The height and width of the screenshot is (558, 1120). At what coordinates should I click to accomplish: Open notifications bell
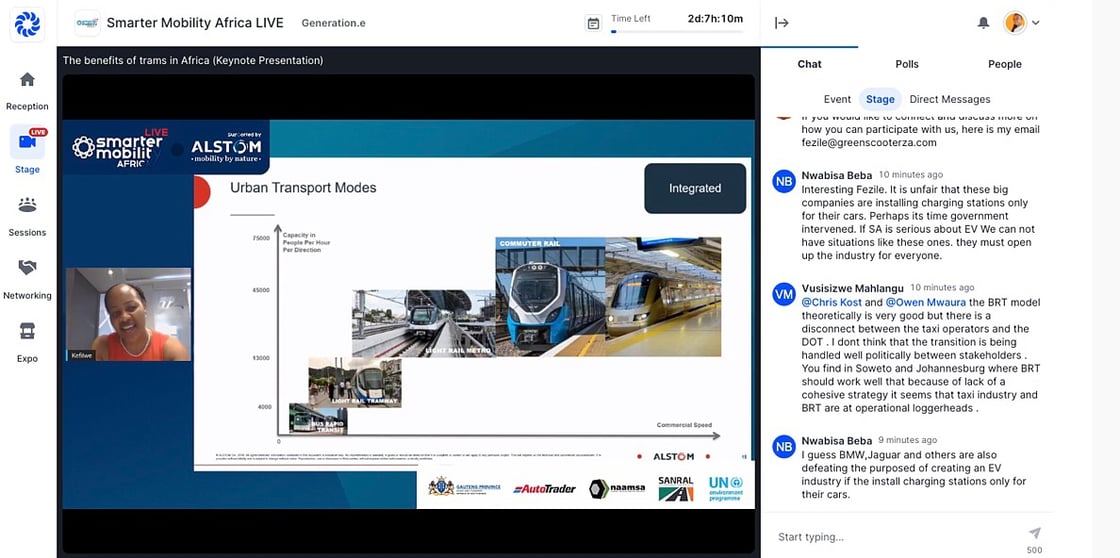[984, 23]
